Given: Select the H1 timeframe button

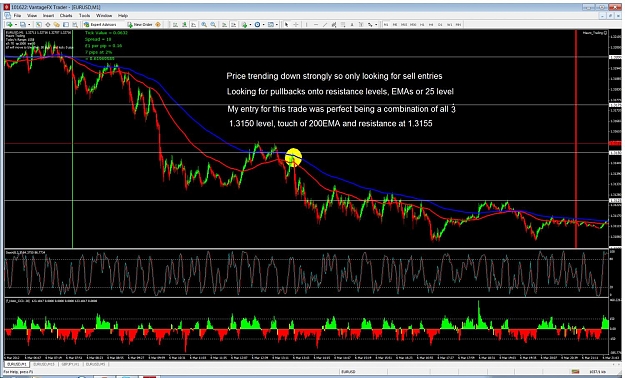Looking at the screenshot, I should tap(422, 25).
